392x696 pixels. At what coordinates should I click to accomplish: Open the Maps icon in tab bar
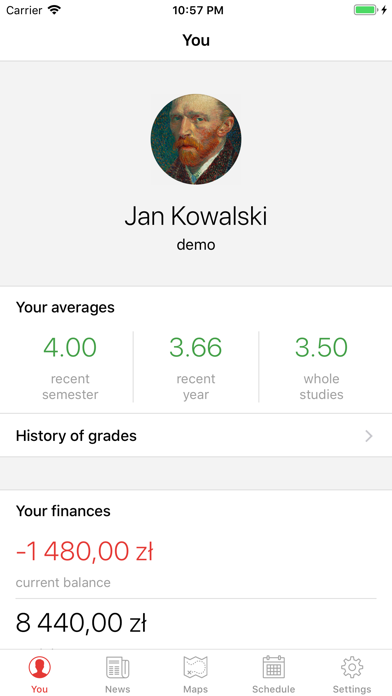coord(196,667)
